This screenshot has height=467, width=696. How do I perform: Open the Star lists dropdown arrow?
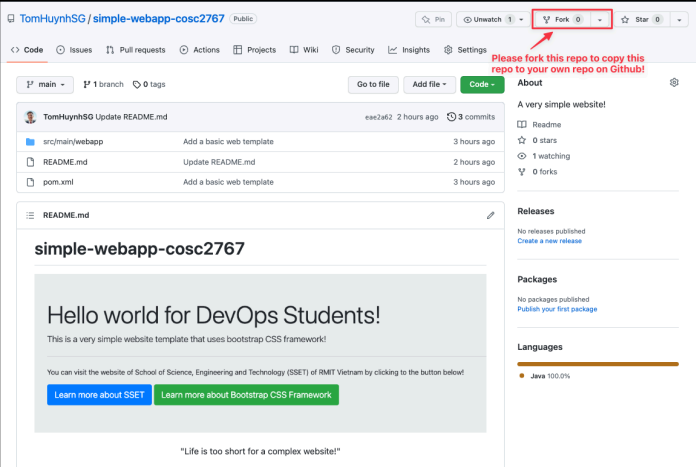[679, 20]
